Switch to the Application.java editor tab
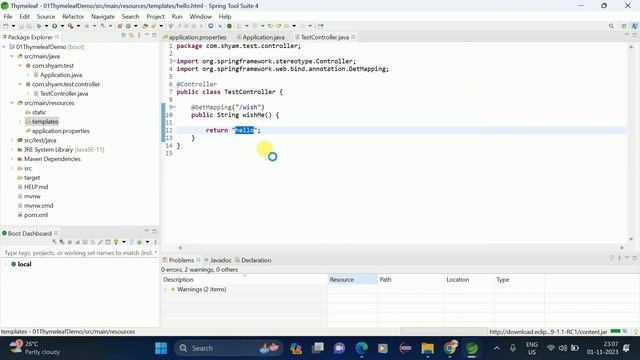 261,37
